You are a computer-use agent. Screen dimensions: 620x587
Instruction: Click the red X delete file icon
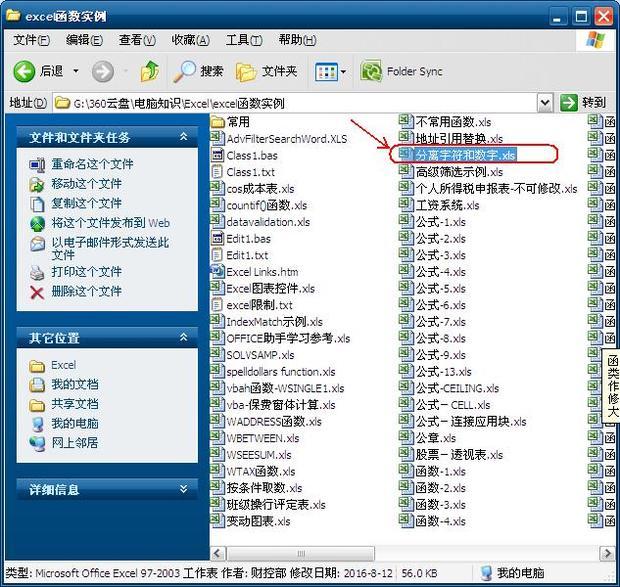point(37,292)
